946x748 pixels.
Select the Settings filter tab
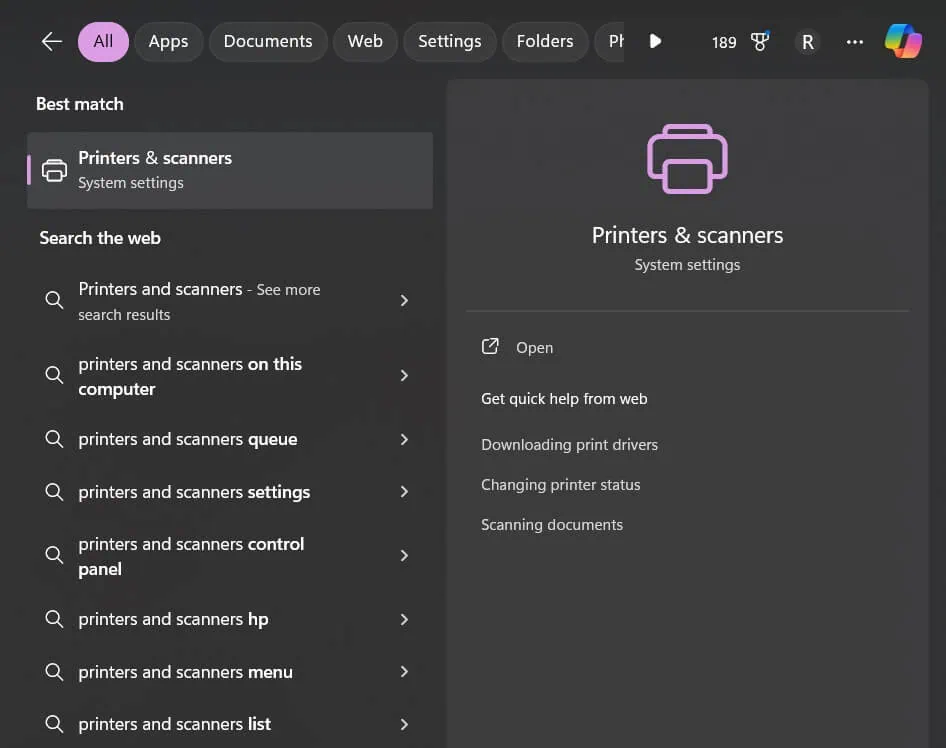point(449,42)
